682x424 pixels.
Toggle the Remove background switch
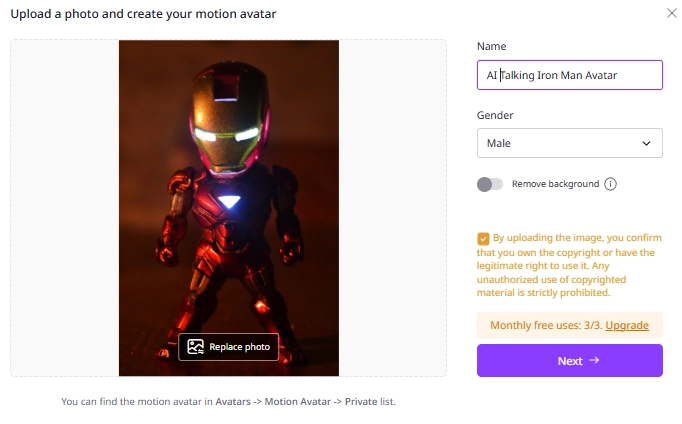[x=490, y=184]
